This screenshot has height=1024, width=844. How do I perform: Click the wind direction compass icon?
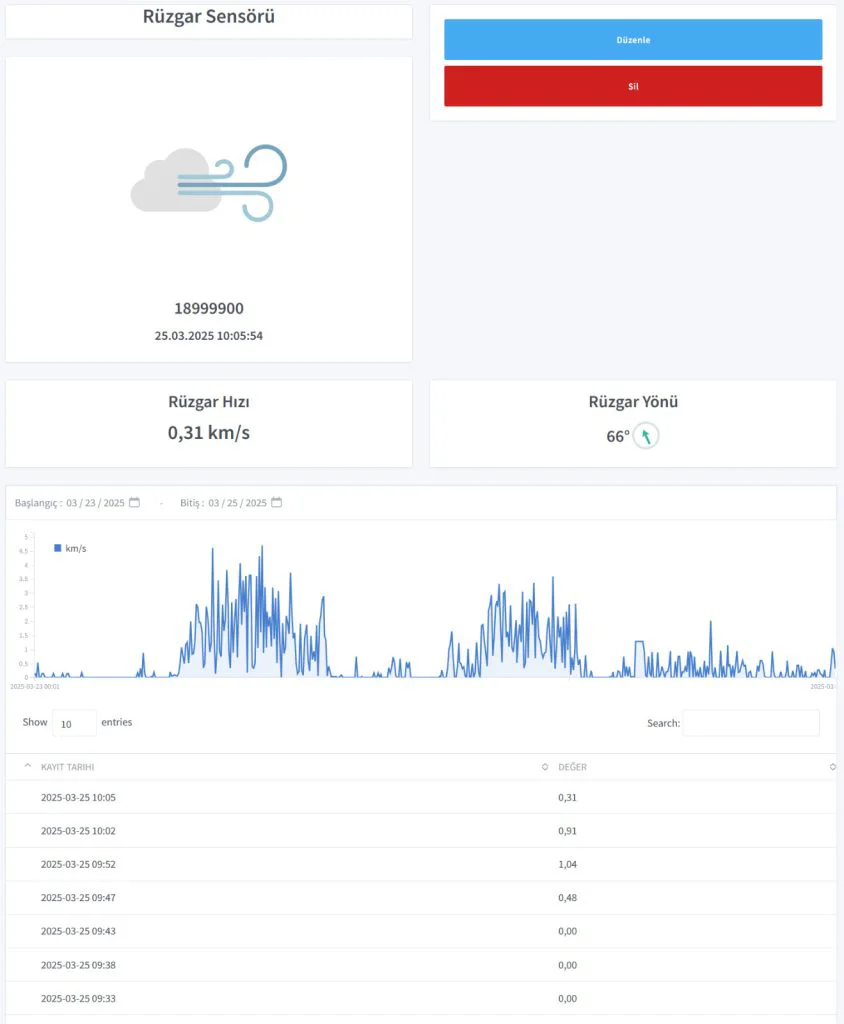click(646, 436)
